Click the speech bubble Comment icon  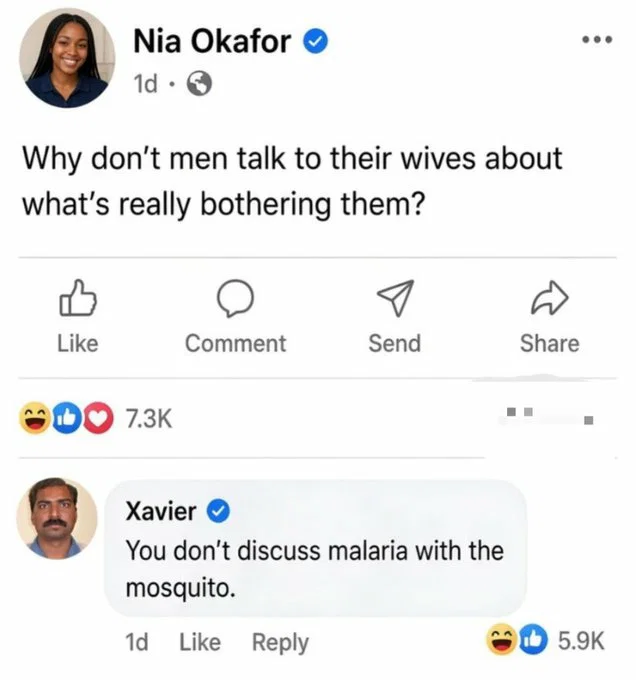[x=235, y=298]
